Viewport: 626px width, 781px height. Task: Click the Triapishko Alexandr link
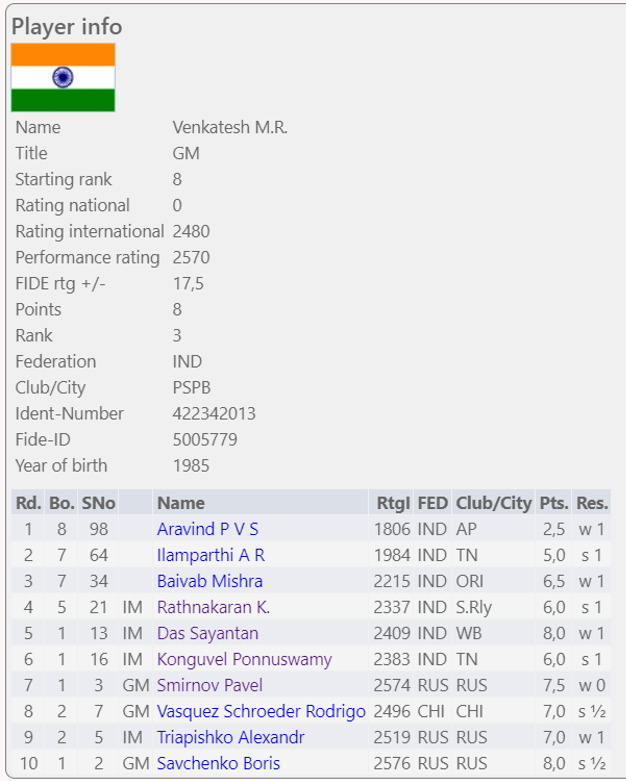tap(230, 737)
